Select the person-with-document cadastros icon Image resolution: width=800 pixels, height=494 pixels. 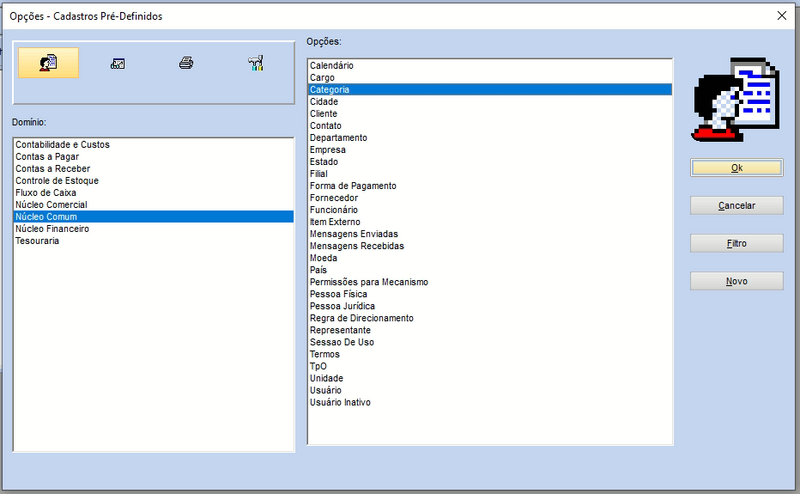(48, 63)
